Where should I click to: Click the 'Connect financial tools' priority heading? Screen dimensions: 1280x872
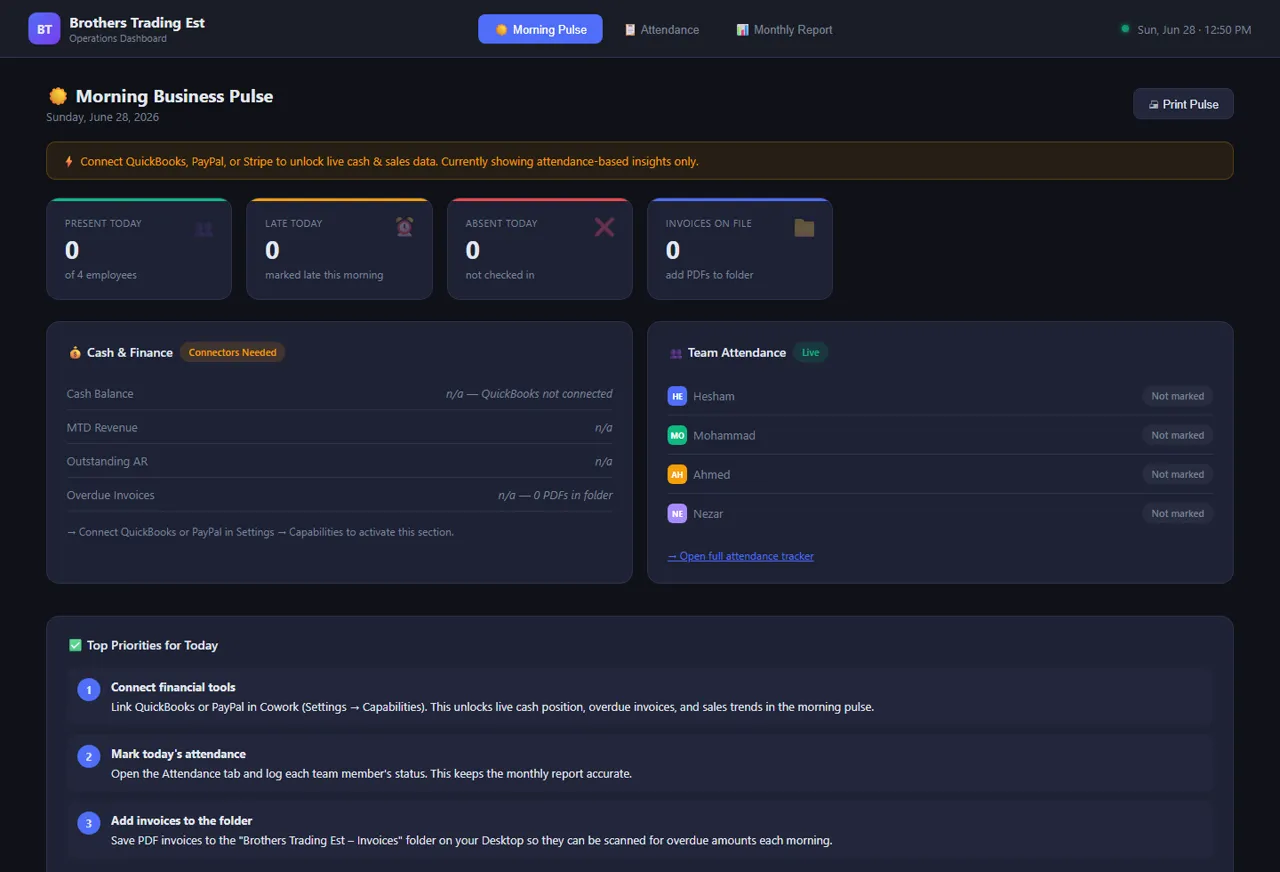173,687
